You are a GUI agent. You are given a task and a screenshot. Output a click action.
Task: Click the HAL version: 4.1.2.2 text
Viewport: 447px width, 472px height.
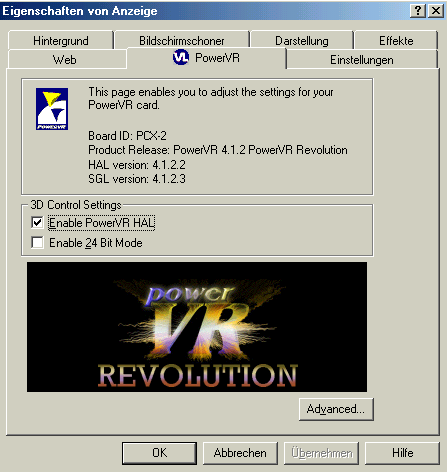click(137, 165)
